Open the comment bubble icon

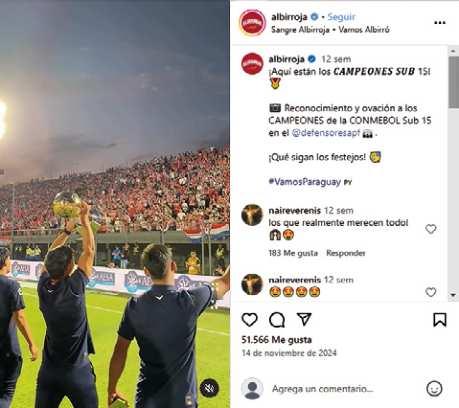pyautogui.click(x=277, y=320)
